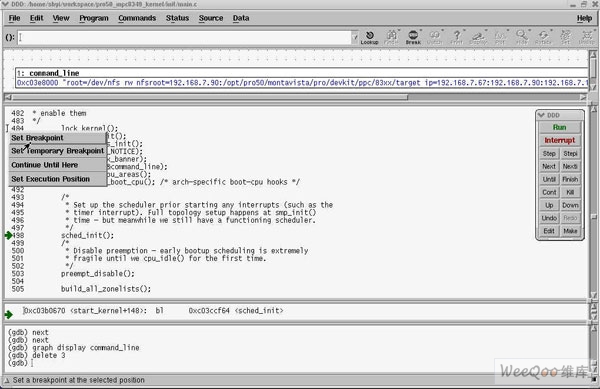Viewport: 600px width, 389px height.
Task: Click the Plot toolbar icon
Action: (500, 37)
